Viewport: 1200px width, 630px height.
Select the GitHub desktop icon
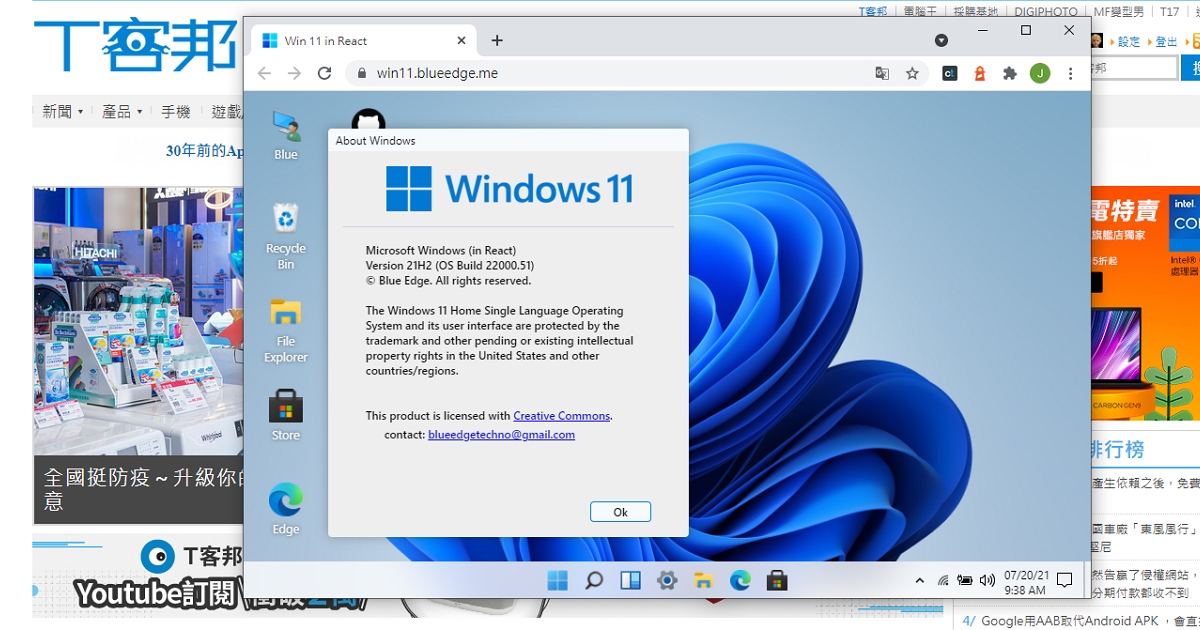pos(368,119)
